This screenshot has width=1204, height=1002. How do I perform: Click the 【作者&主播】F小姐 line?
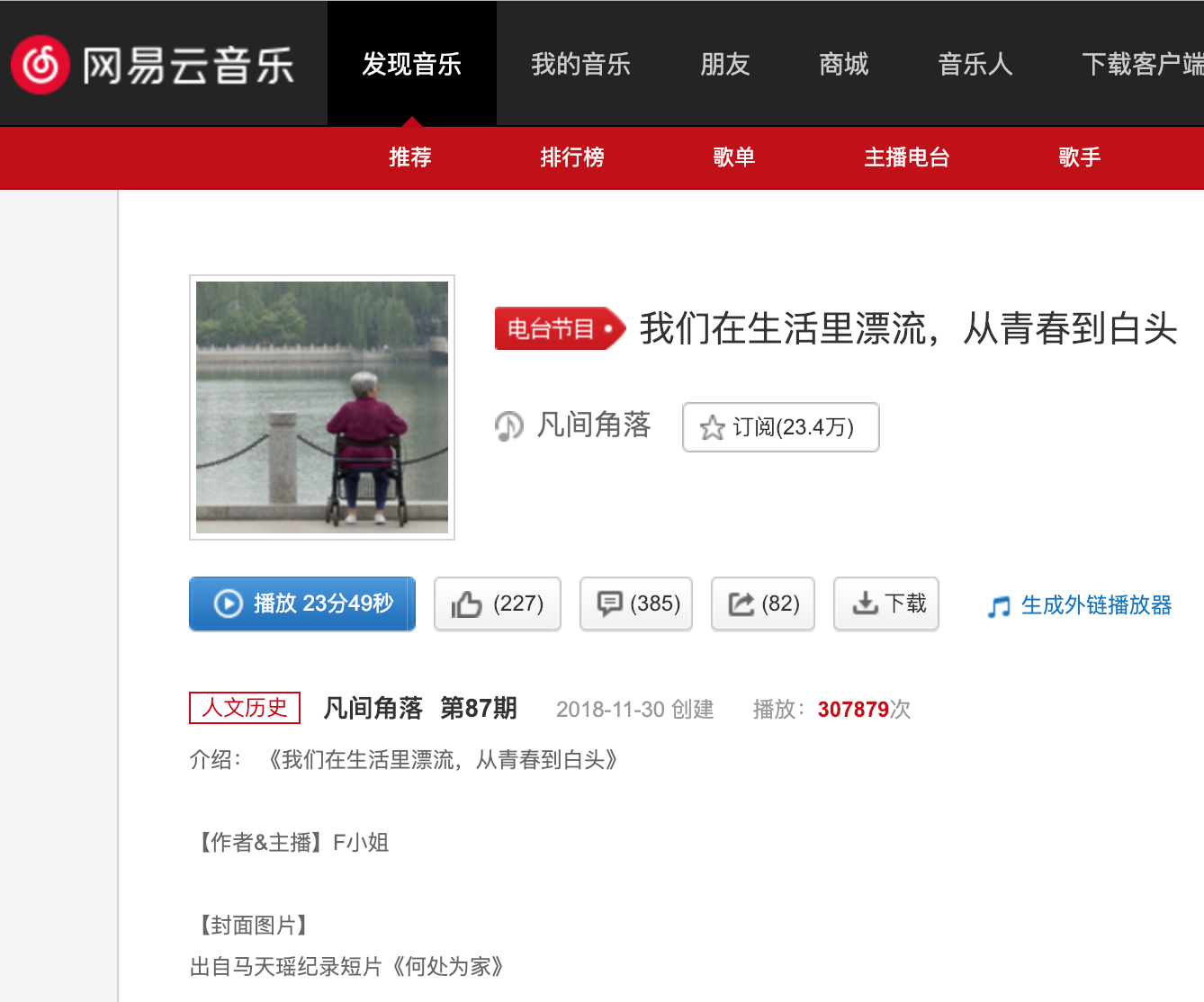click(x=290, y=843)
